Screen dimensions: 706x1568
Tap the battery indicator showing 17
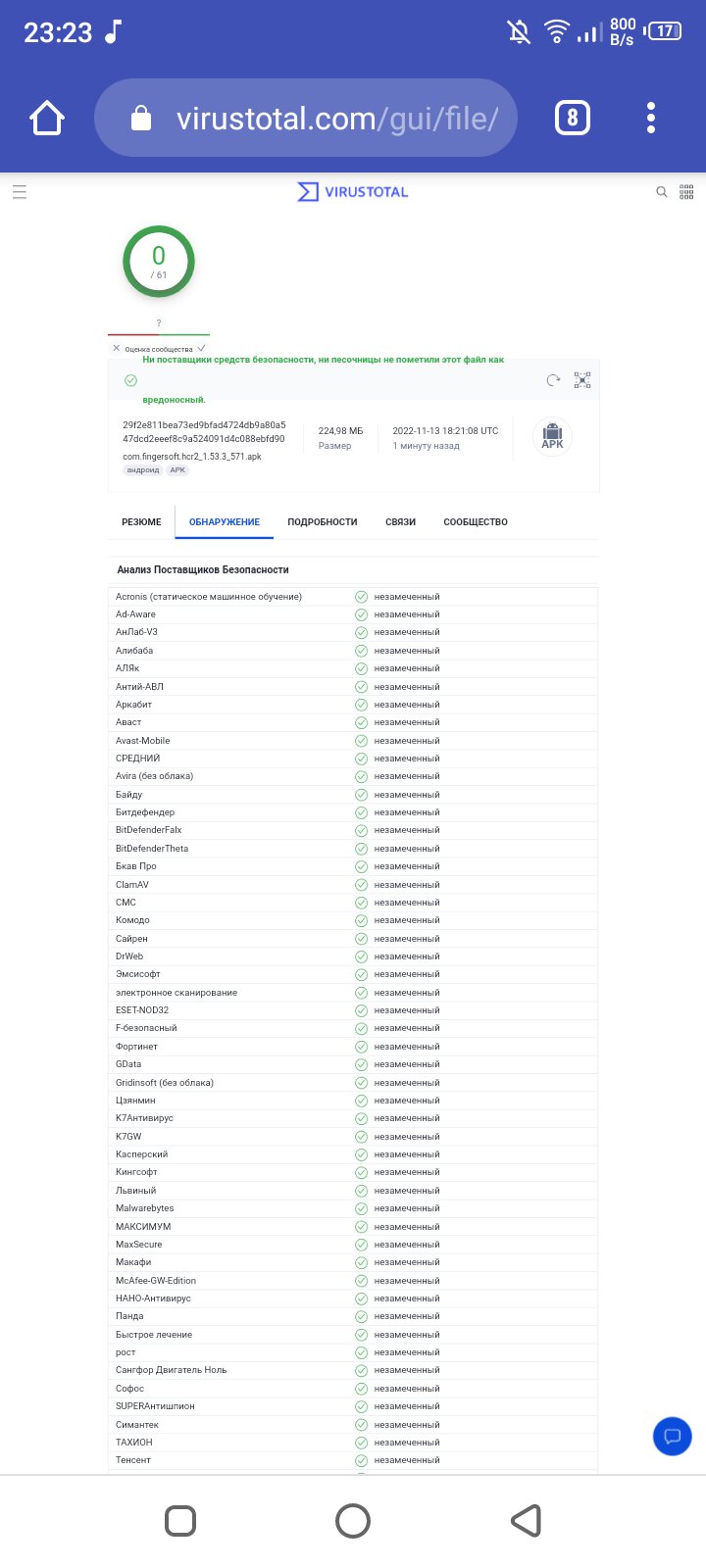point(663,31)
